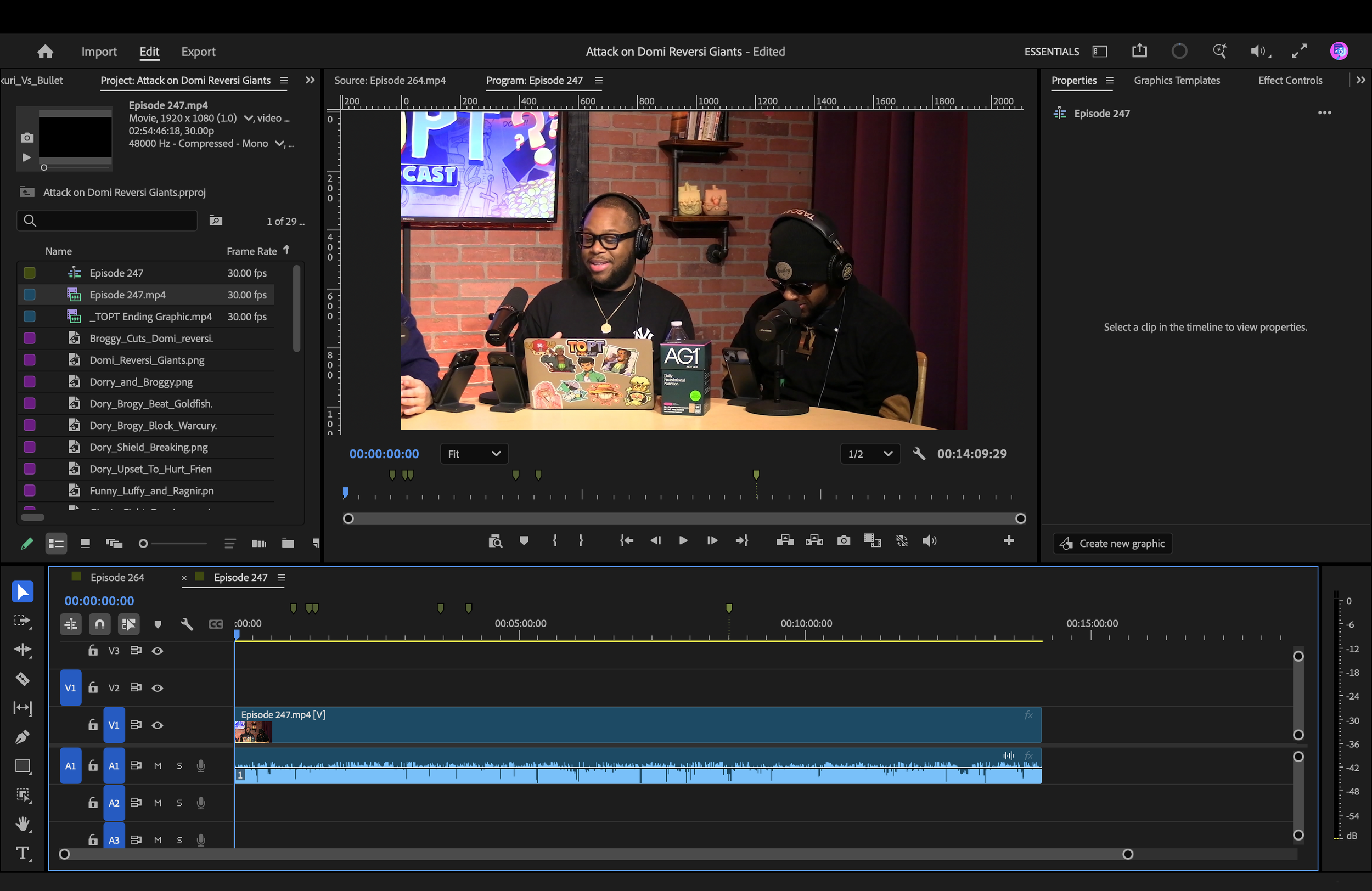Open the 1/2 playback resolution dropdown
Screen dimensions: 1372x891
coord(870,454)
